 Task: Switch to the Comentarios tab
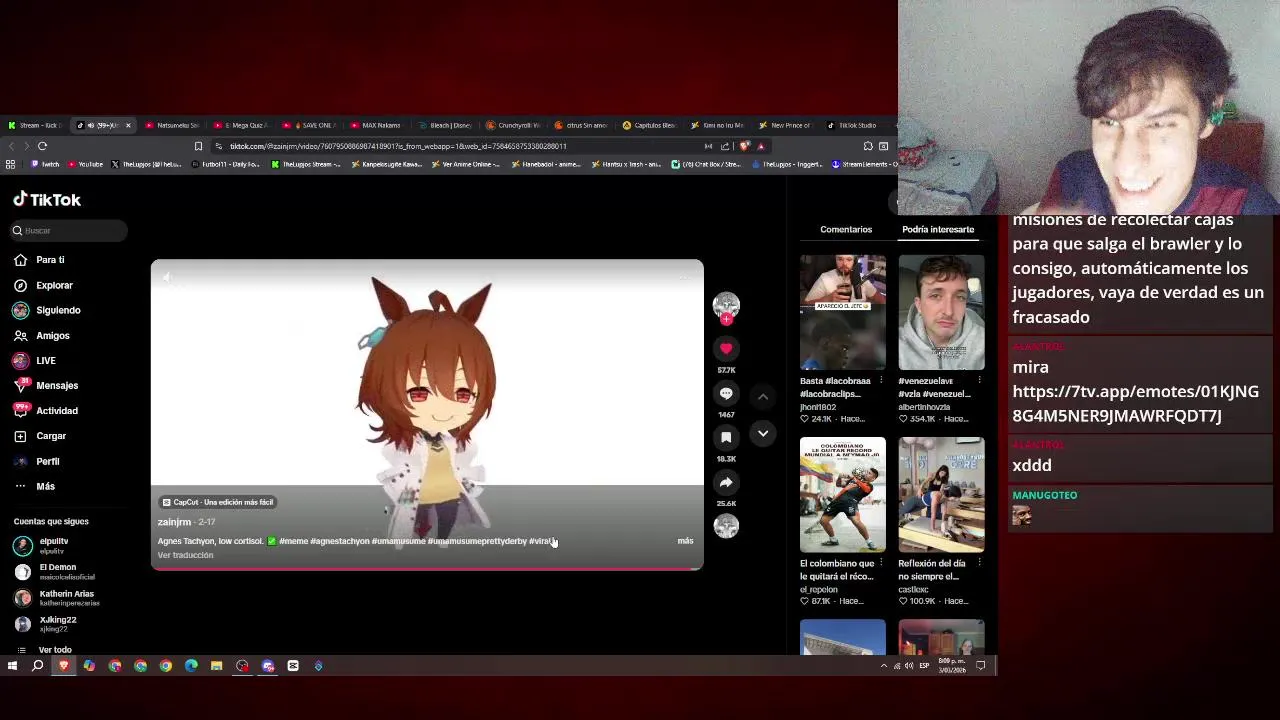point(846,229)
